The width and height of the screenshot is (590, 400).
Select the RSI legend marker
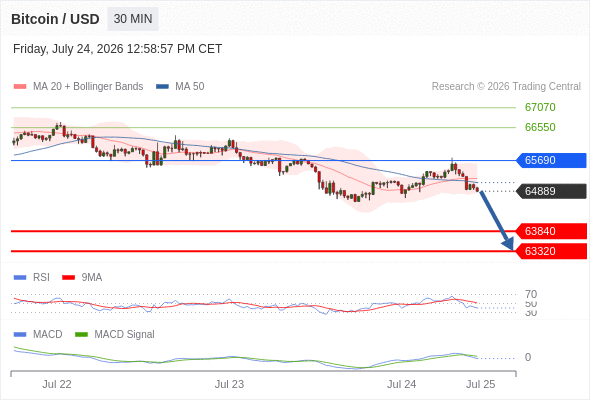click(x=20, y=278)
